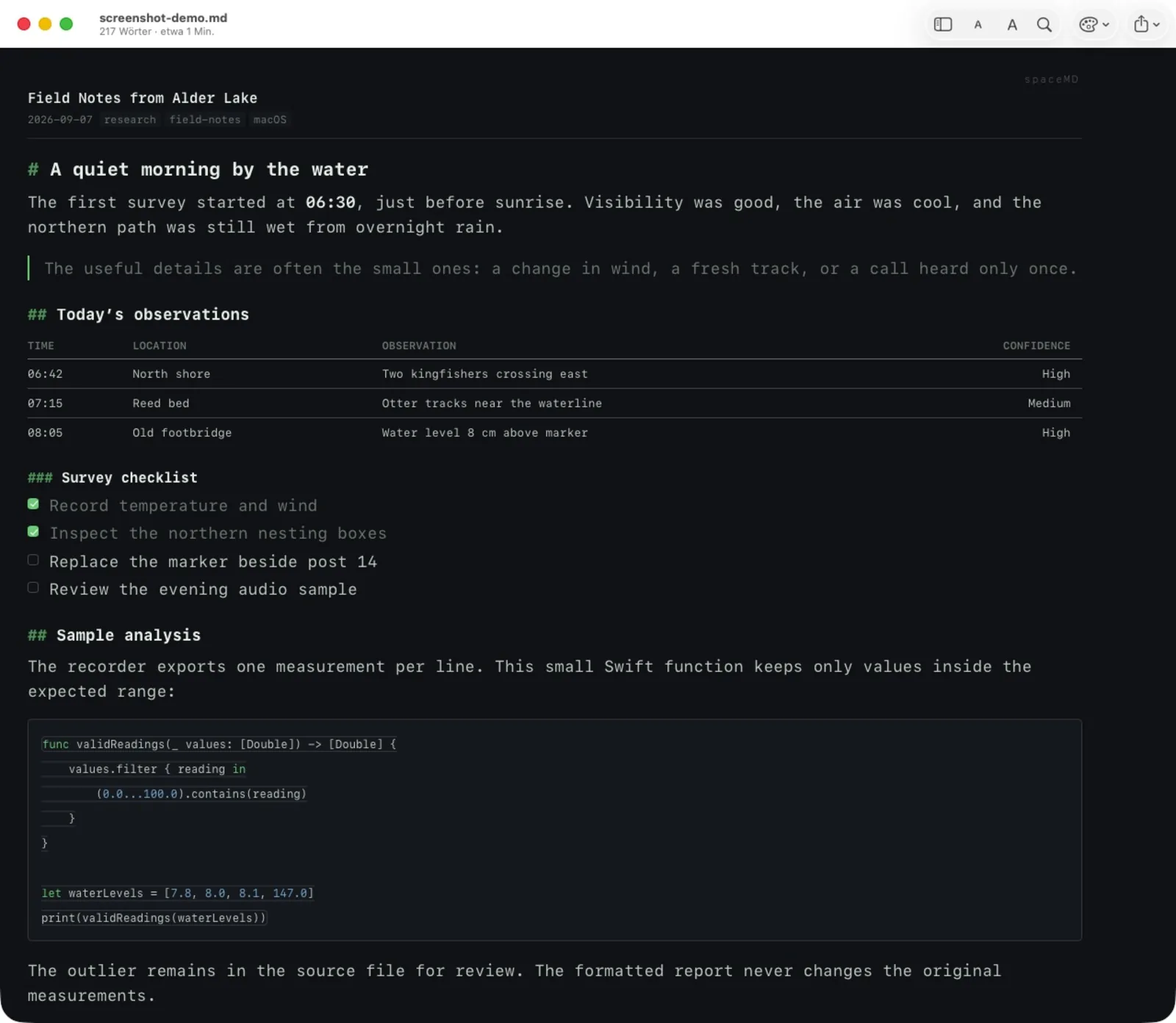Click Two kingfishers crossing east cell
The width and height of the screenshot is (1176, 1023).
485,374
